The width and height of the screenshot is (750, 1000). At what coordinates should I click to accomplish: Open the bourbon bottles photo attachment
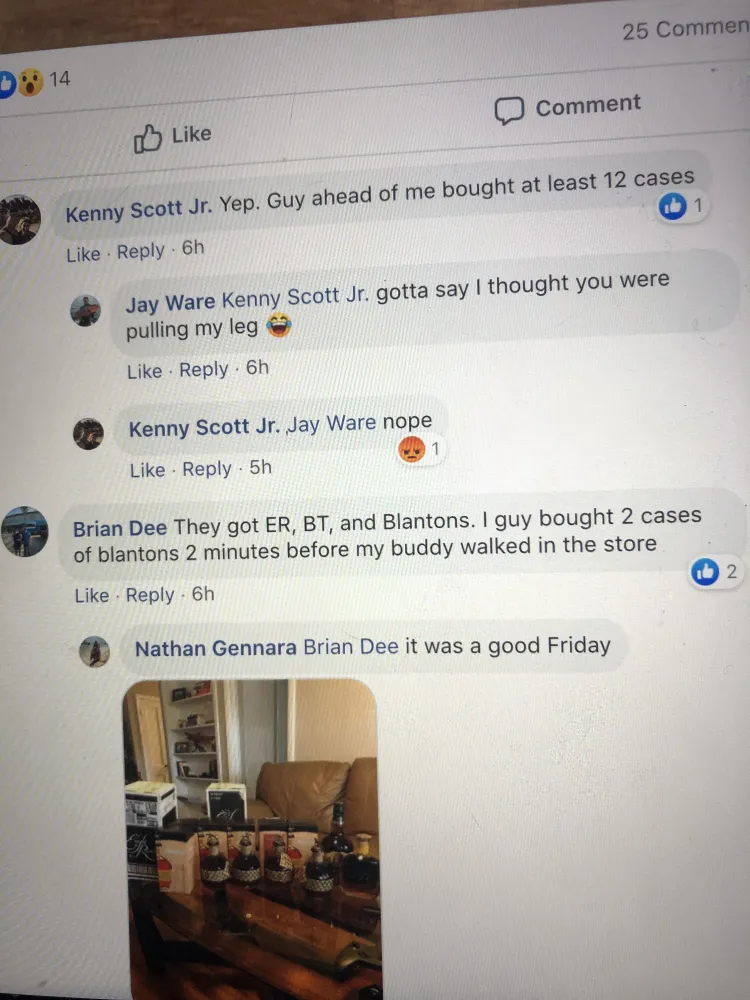click(253, 839)
